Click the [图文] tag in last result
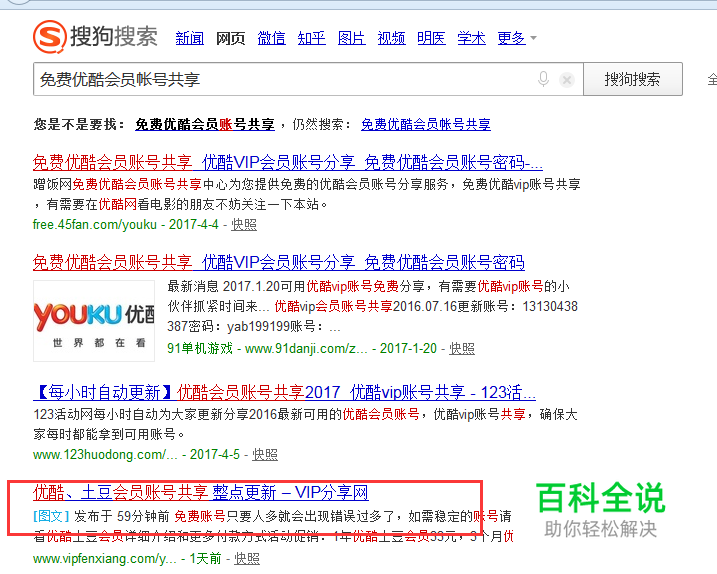The width and height of the screenshot is (717, 574). tap(51, 516)
